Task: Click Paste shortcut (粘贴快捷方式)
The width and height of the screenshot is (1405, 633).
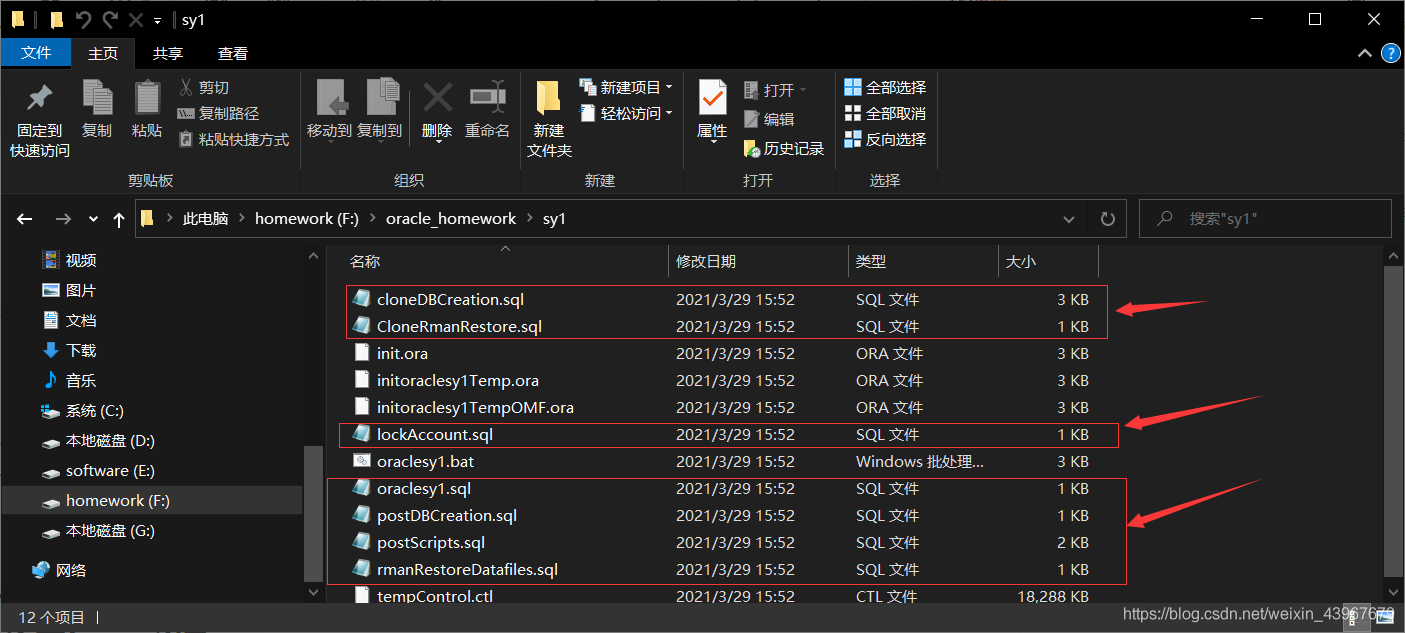Action: point(233,140)
